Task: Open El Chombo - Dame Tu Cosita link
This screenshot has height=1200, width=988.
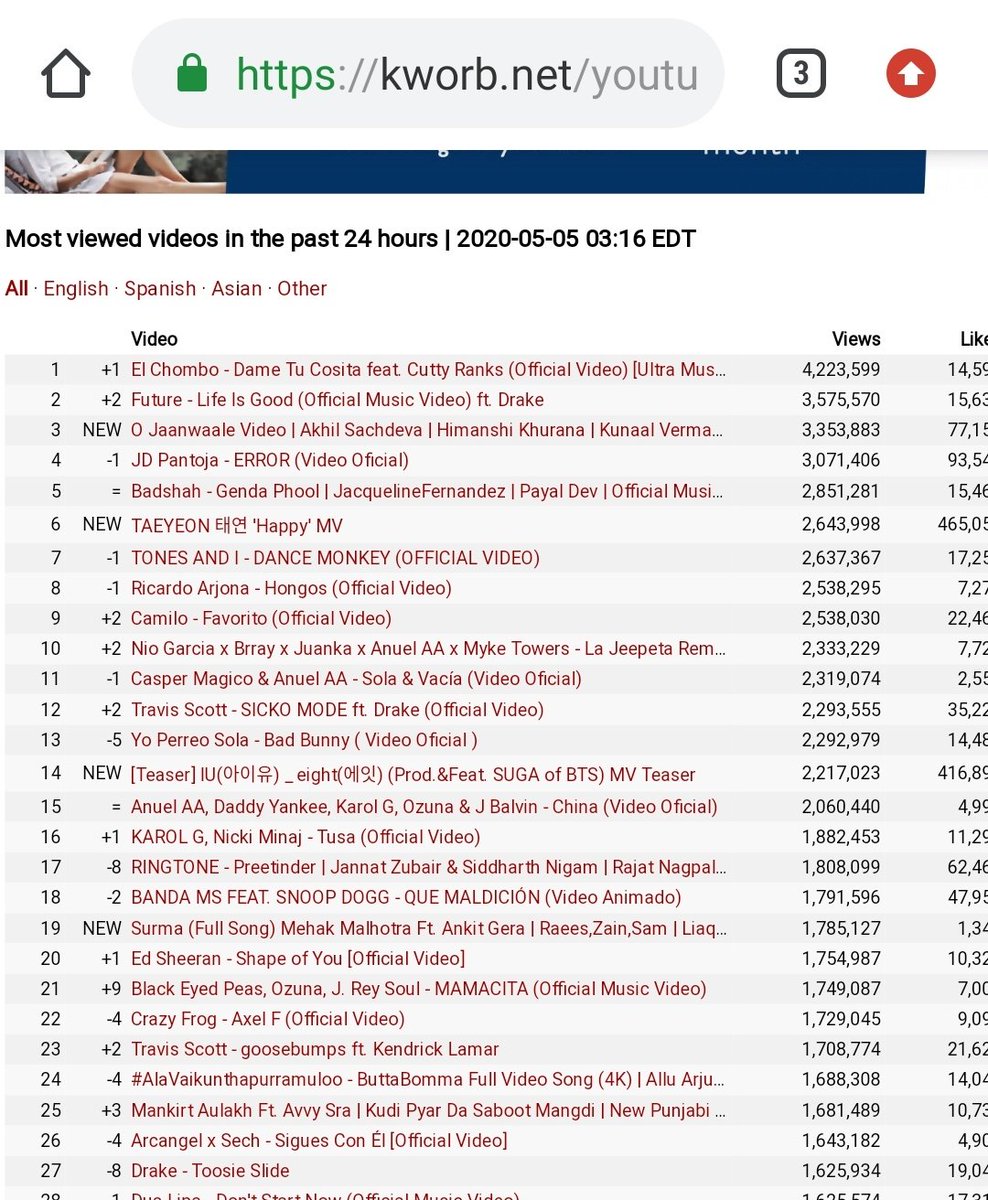Action: [x=429, y=369]
